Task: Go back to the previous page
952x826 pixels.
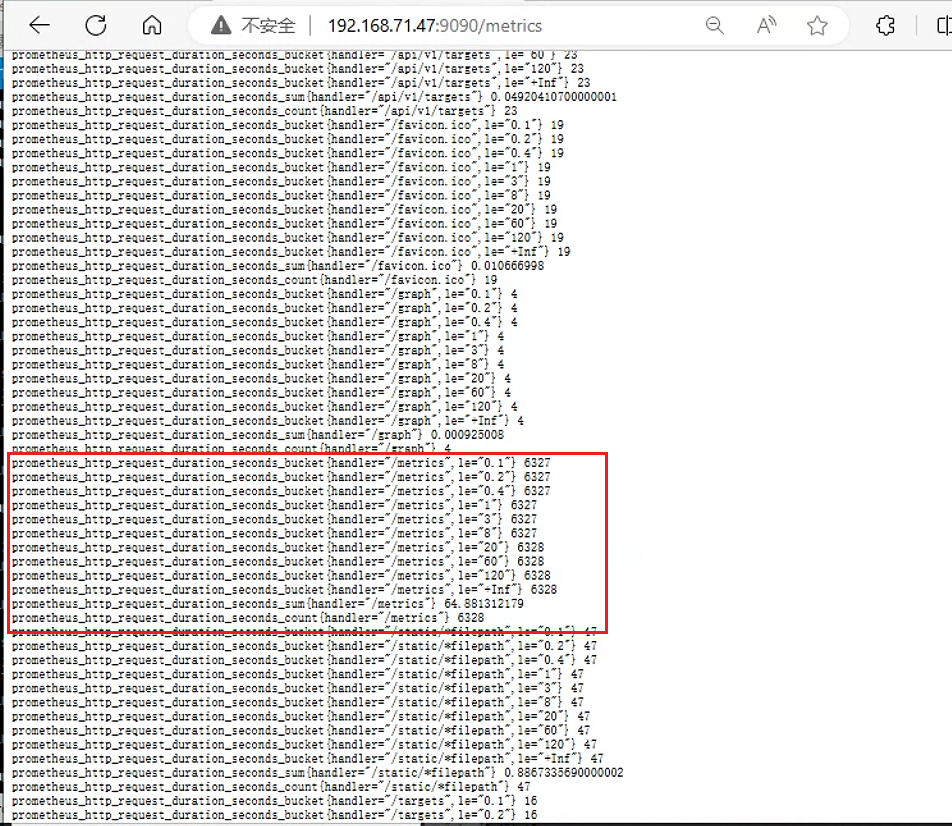Action: click(x=39, y=26)
